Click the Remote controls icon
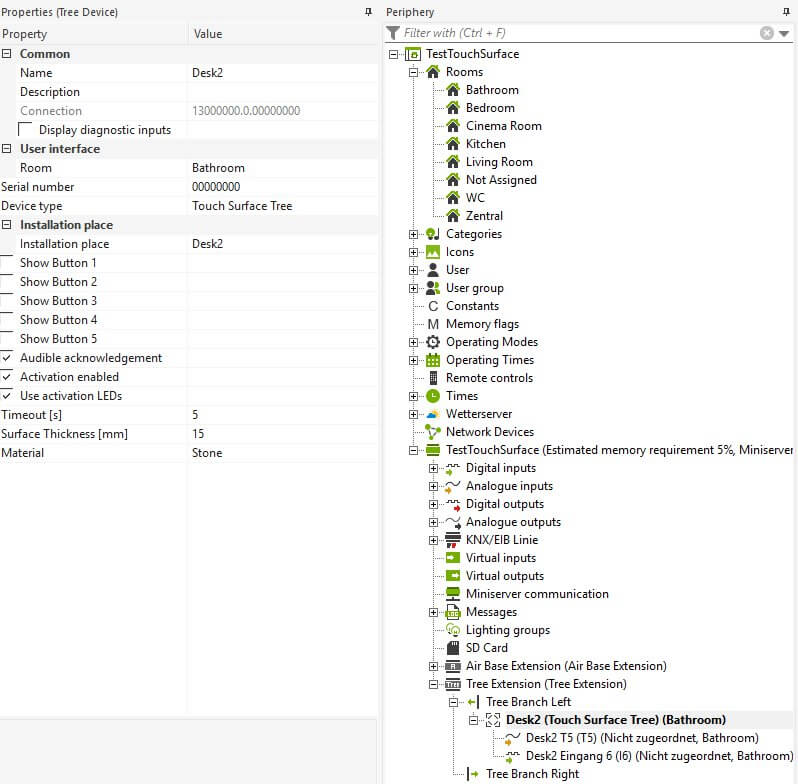798x784 pixels. pyautogui.click(x=433, y=378)
